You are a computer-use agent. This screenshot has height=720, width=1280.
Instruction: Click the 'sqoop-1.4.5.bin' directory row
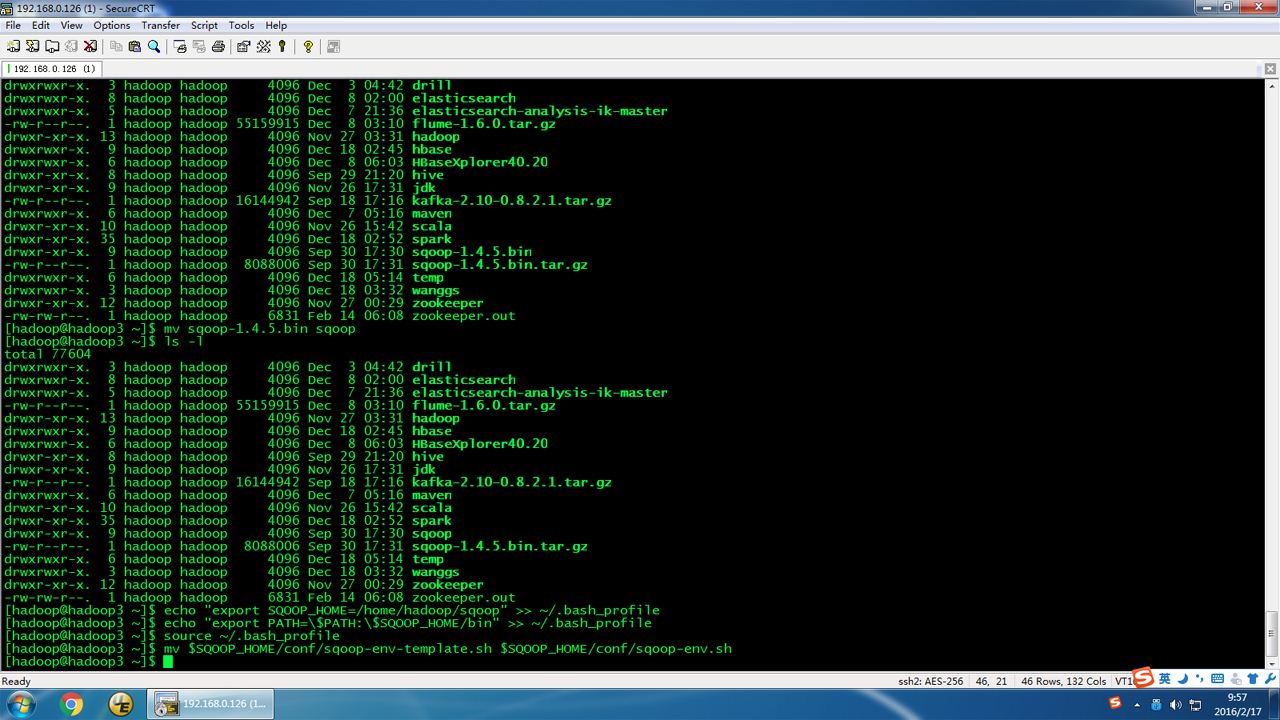[x=268, y=252]
